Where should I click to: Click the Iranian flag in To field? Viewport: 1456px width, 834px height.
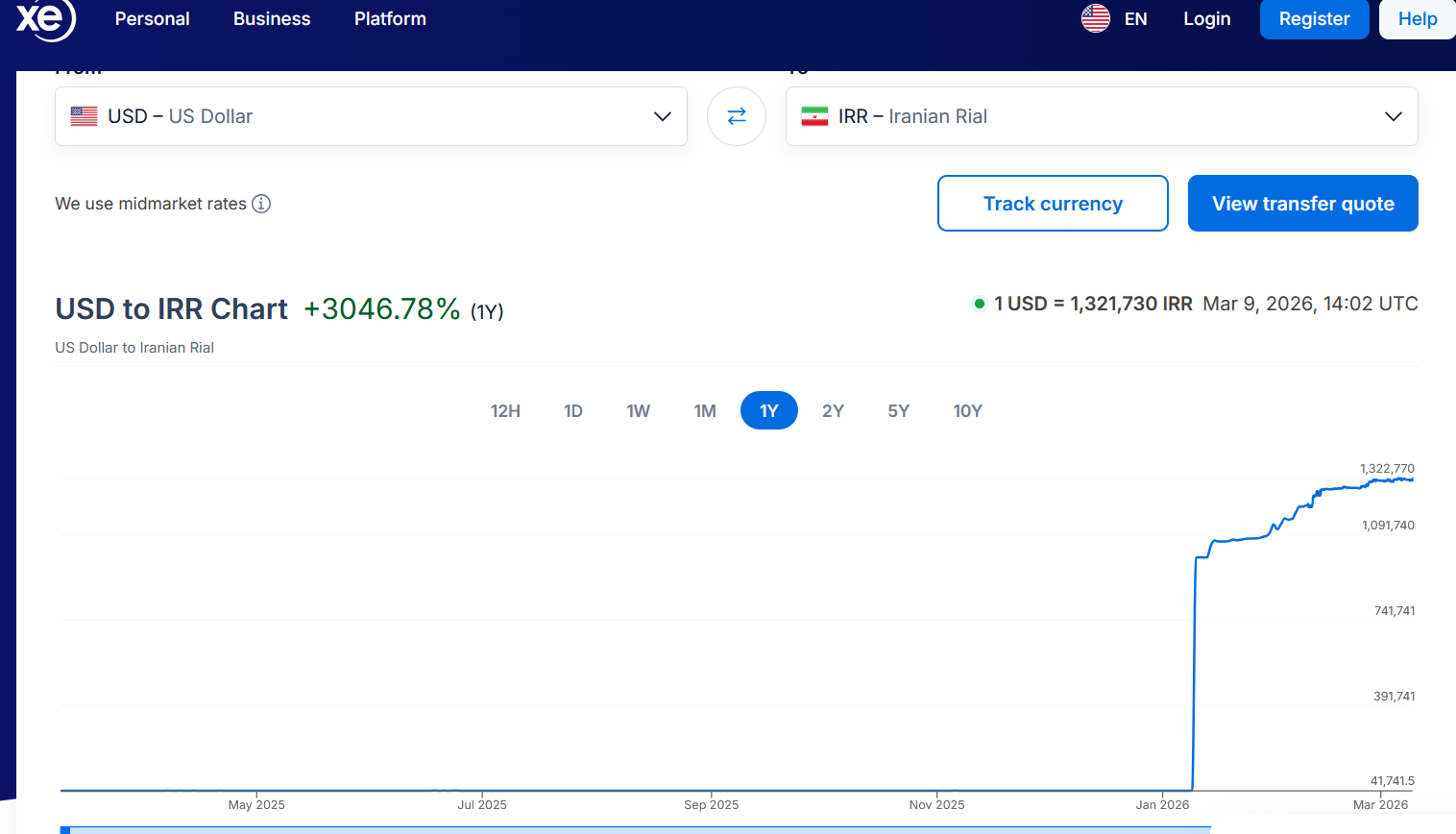tap(814, 116)
